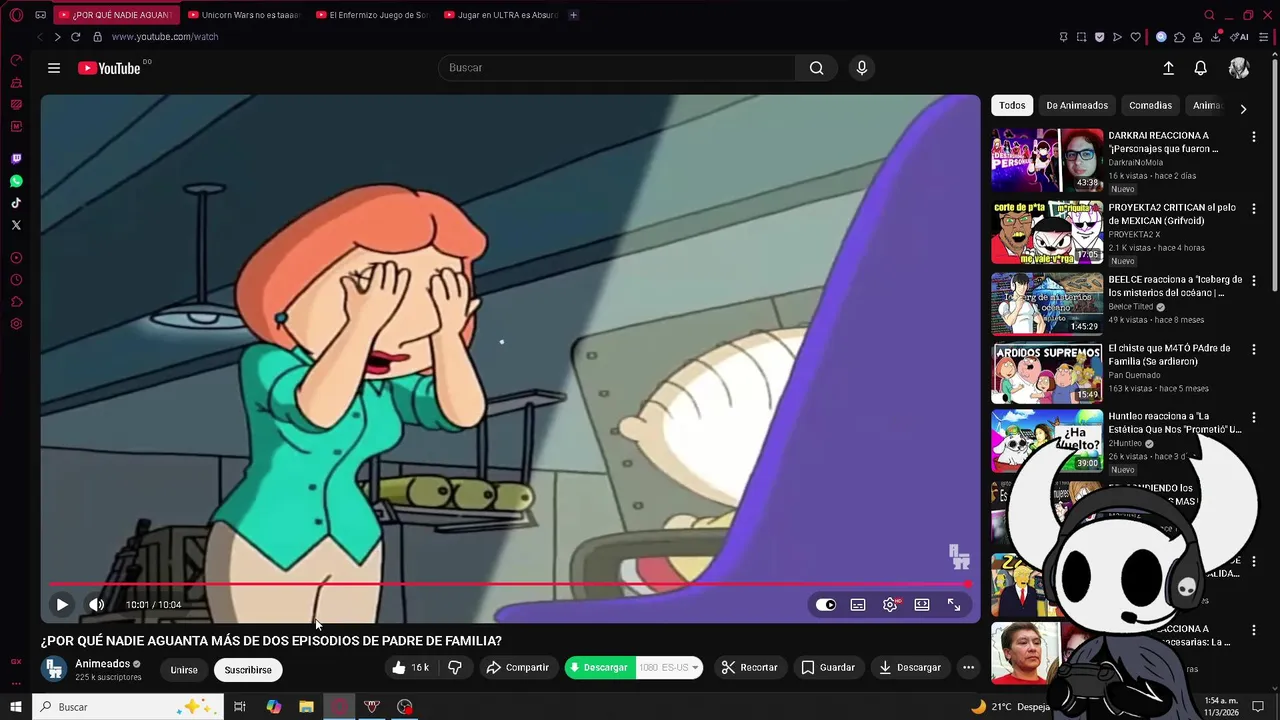The image size is (1280, 720).
Task: Open more actions ellipsis under video
Action: click(968, 668)
